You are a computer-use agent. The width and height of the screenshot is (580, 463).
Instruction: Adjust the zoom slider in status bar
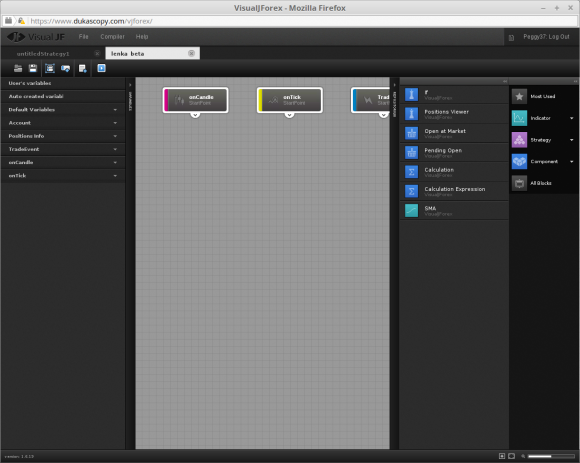pos(551,456)
